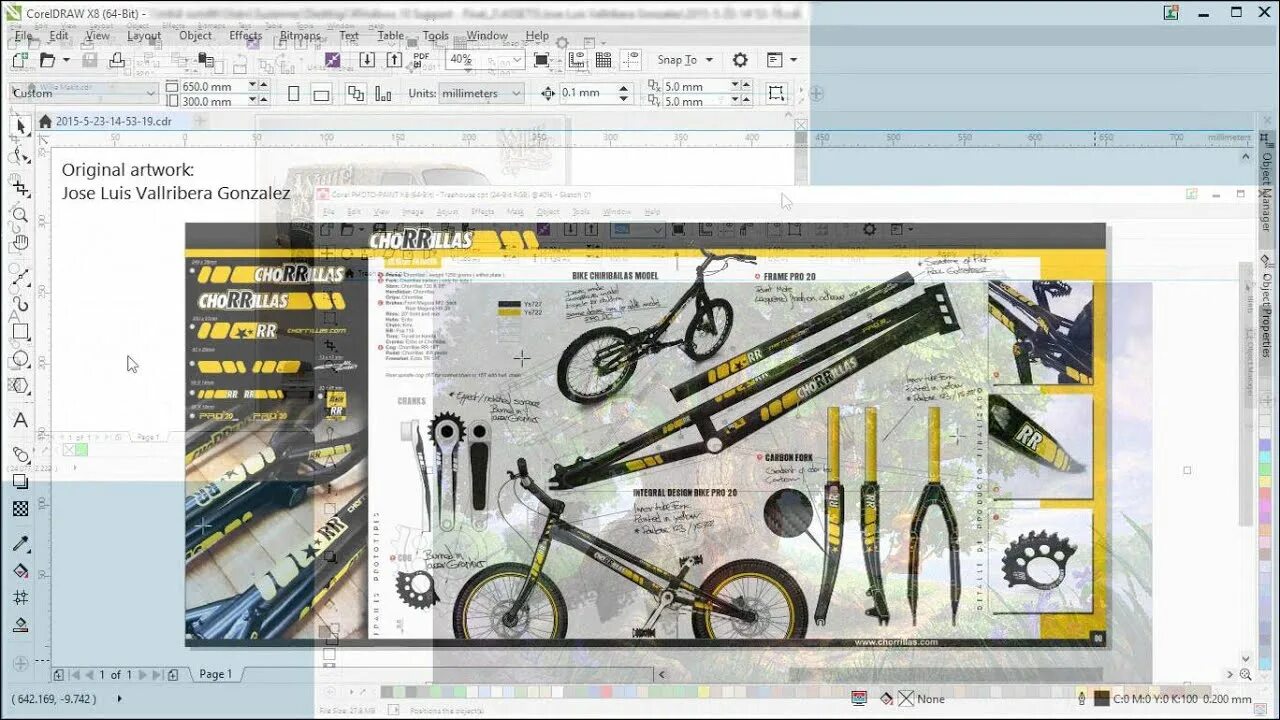This screenshot has width=1280, height=720.
Task: Click the Open folder icon
Action: (47, 60)
